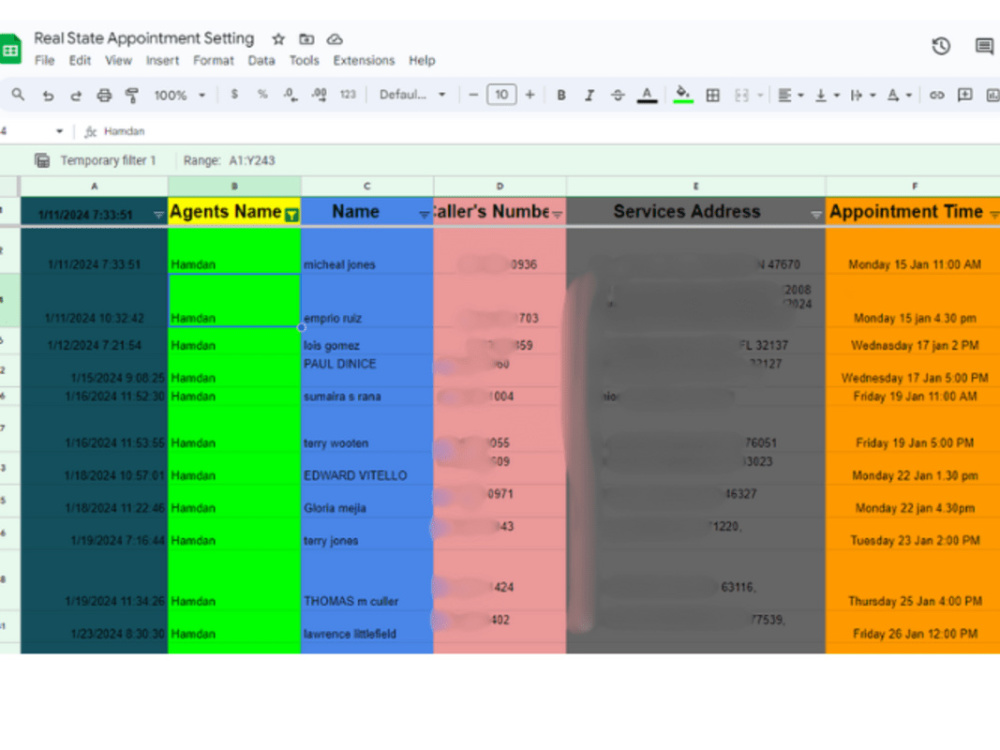Click the Temporary filter 1 icon
Viewport: 1000px width, 750px height.
pos(42,161)
